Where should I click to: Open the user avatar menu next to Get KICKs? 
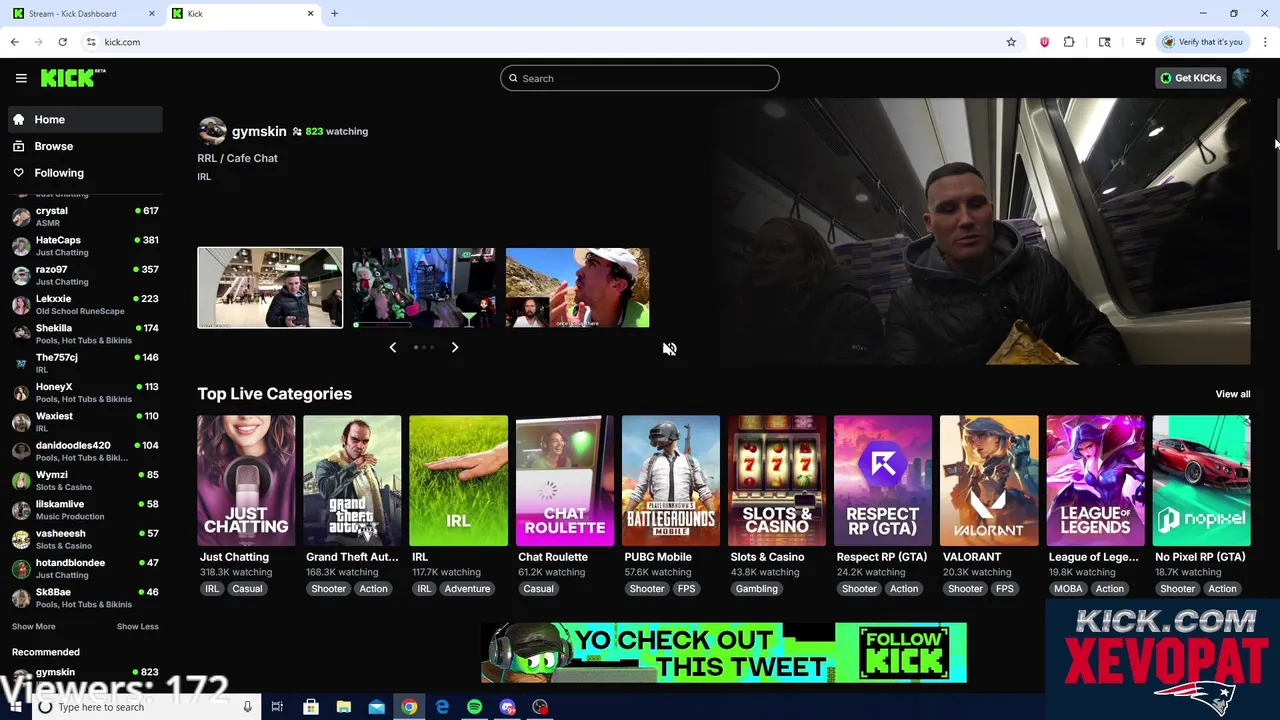click(1241, 78)
